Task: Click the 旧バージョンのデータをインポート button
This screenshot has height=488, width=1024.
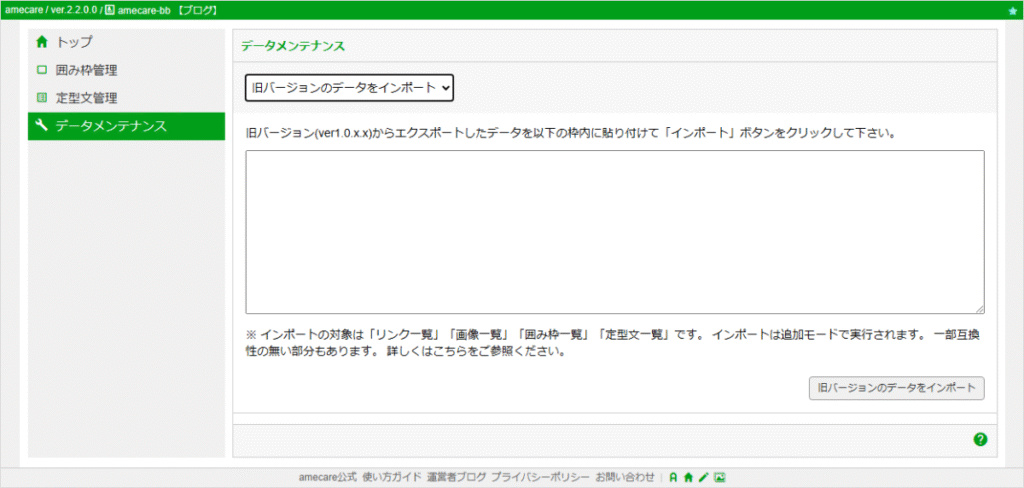Action: point(896,387)
